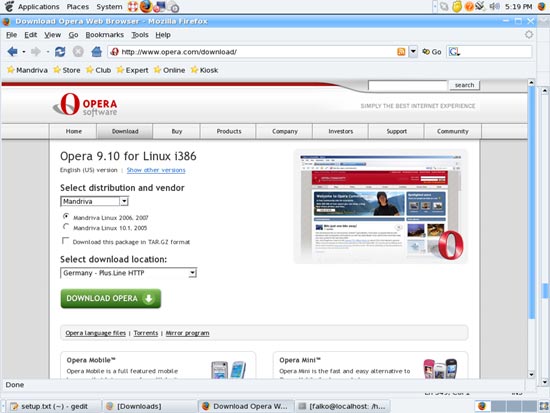Click the Stop loading icon
This screenshot has height=413, width=550.
coord(78,52)
